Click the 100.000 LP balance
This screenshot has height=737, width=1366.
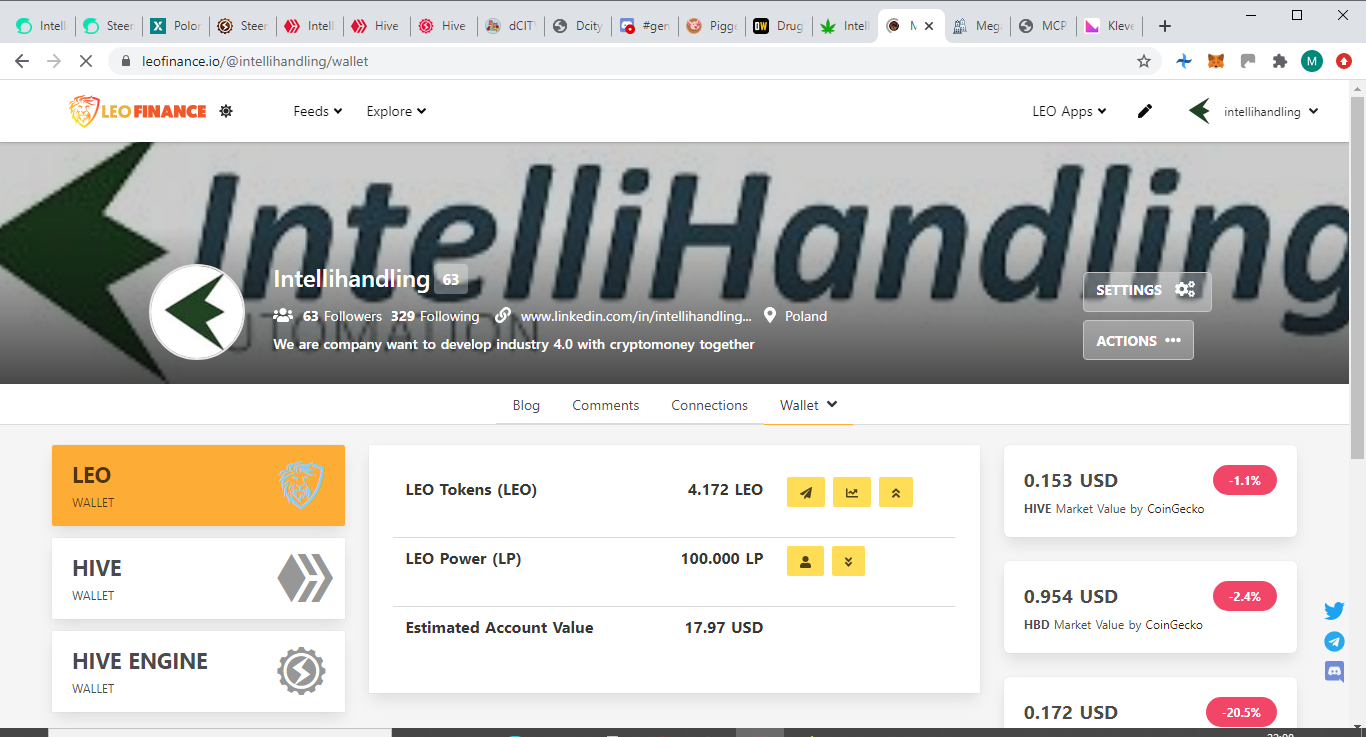722,559
